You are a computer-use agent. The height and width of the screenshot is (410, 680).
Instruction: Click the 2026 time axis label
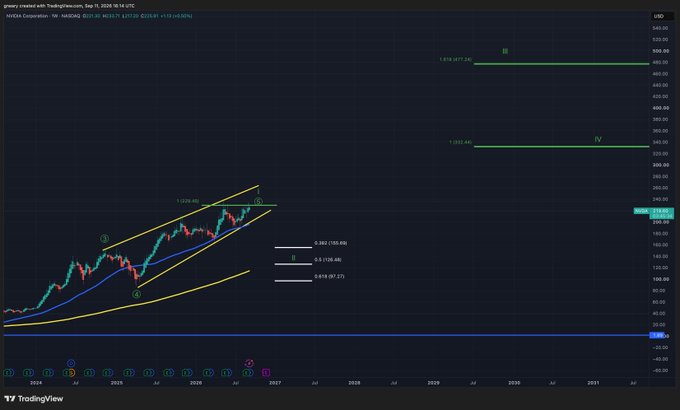(196, 383)
